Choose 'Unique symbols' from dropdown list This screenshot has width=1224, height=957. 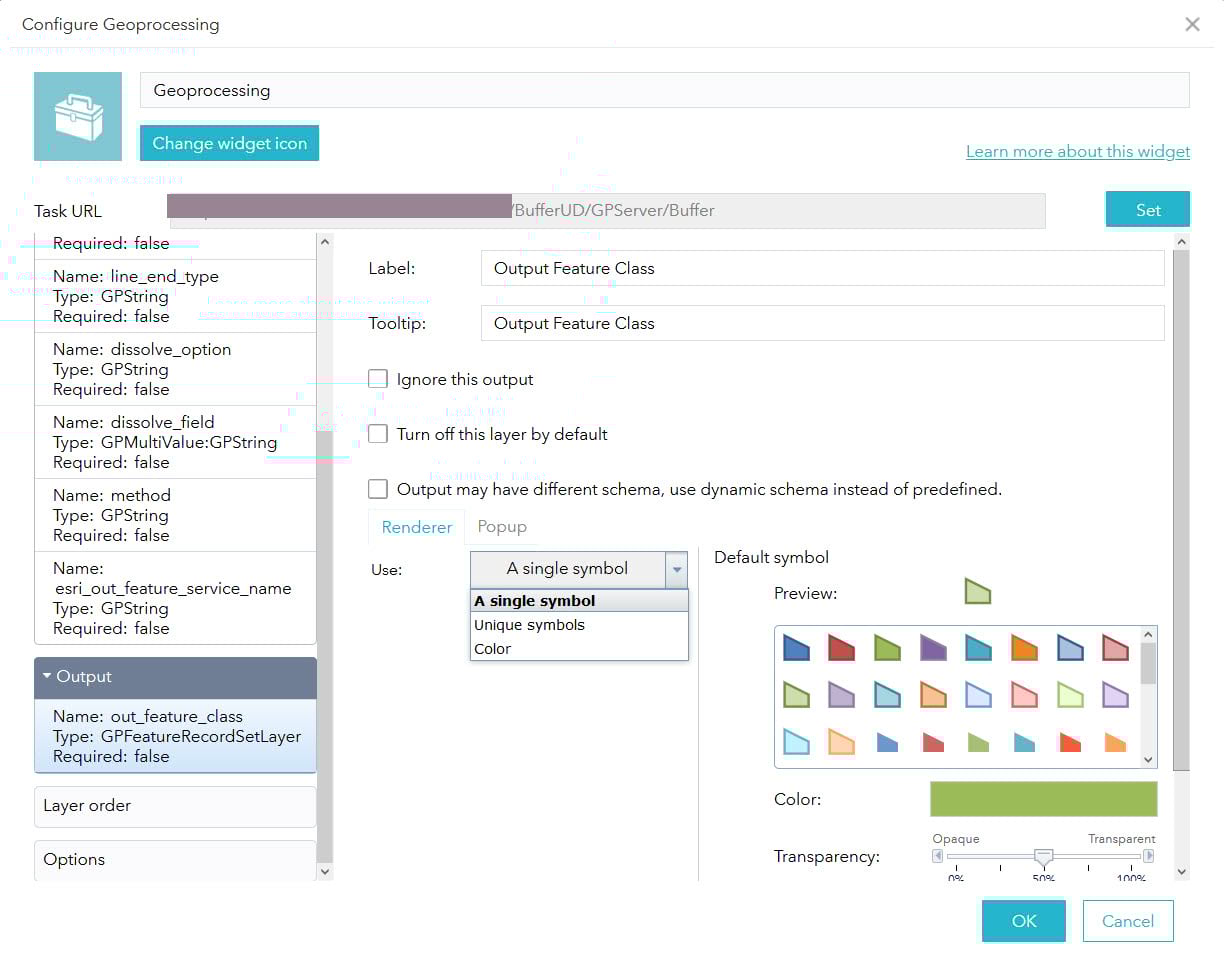coord(579,625)
